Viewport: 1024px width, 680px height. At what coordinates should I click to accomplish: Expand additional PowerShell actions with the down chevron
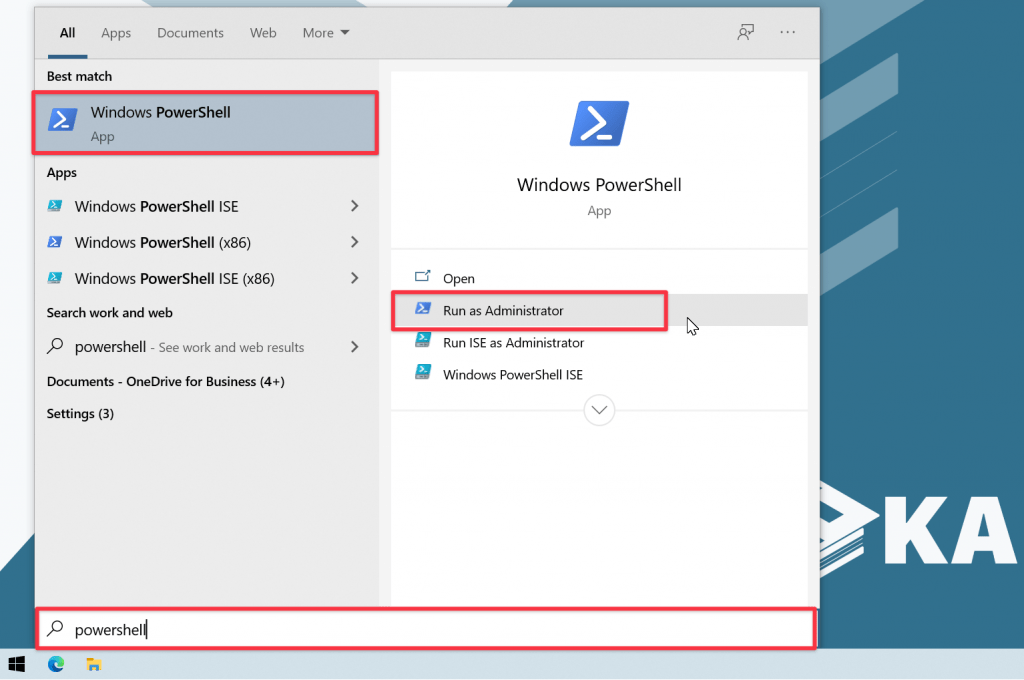click(599, 410)
